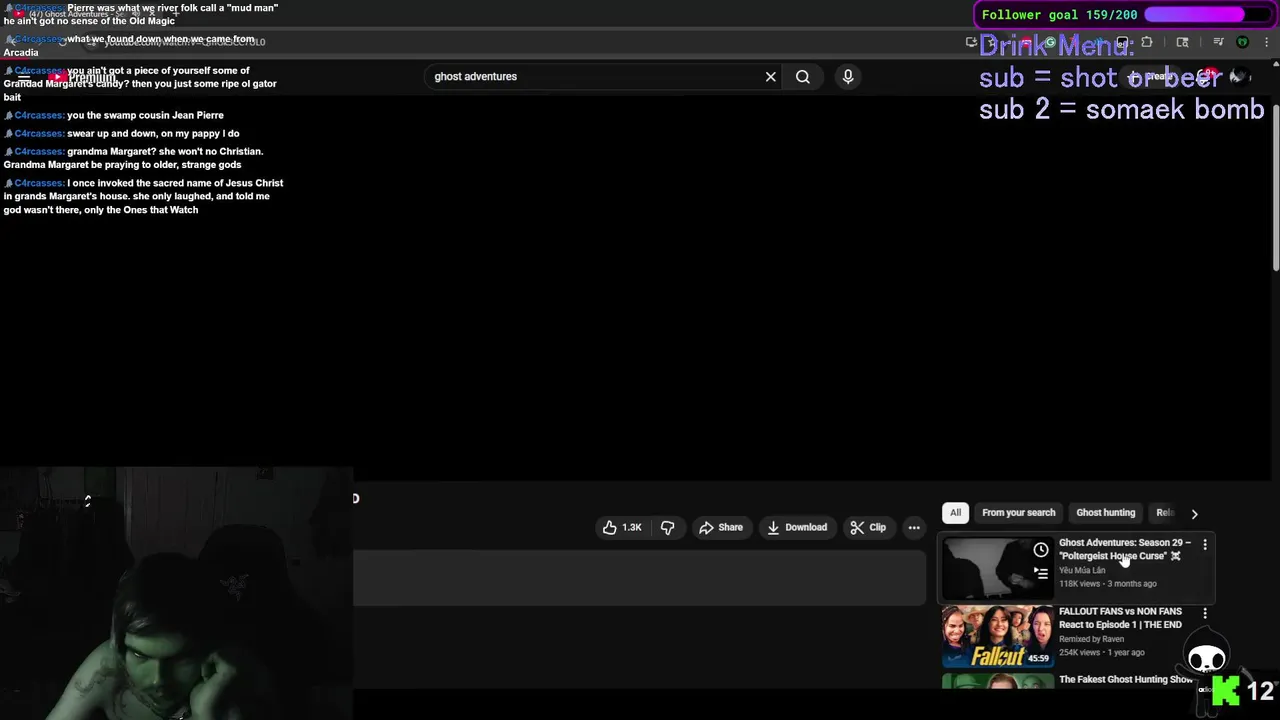The image size is (1280, 720).
Task: Click C4rcasses username on Jean Pierre message
Action: tap(39, 115)
